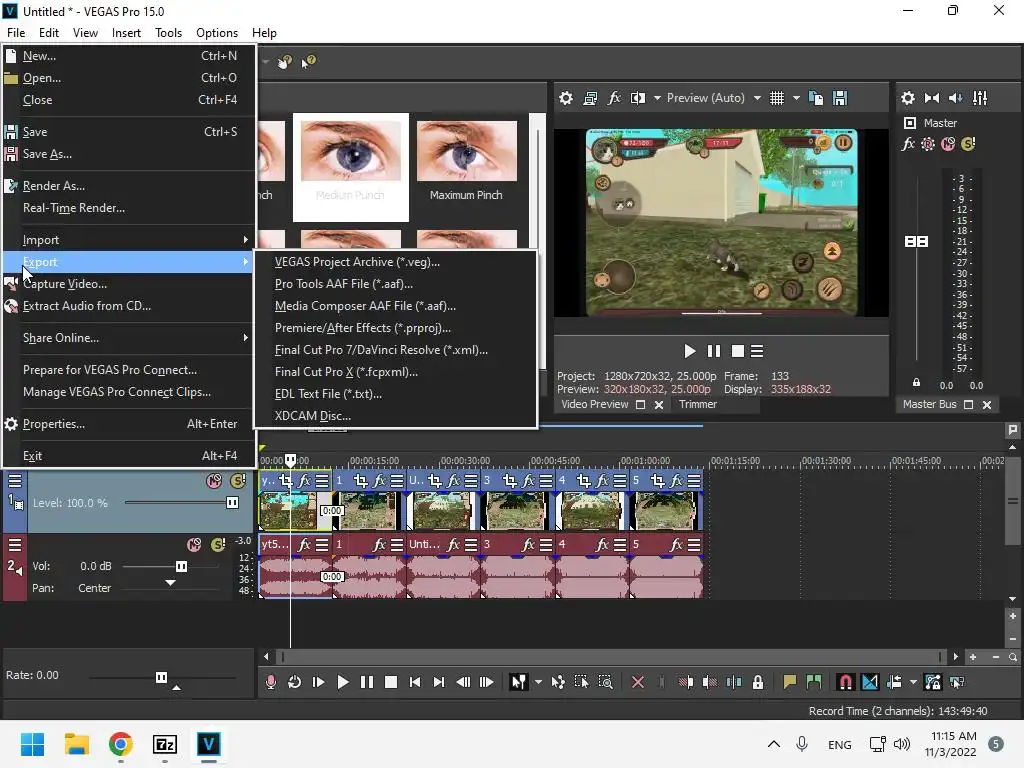Close the Video Preview tab
This screenshot has width=1024, height=768.
(659, 405)
